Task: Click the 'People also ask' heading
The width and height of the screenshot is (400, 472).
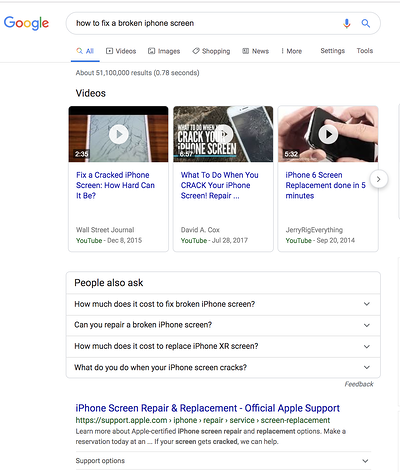Action: (109, 283)
